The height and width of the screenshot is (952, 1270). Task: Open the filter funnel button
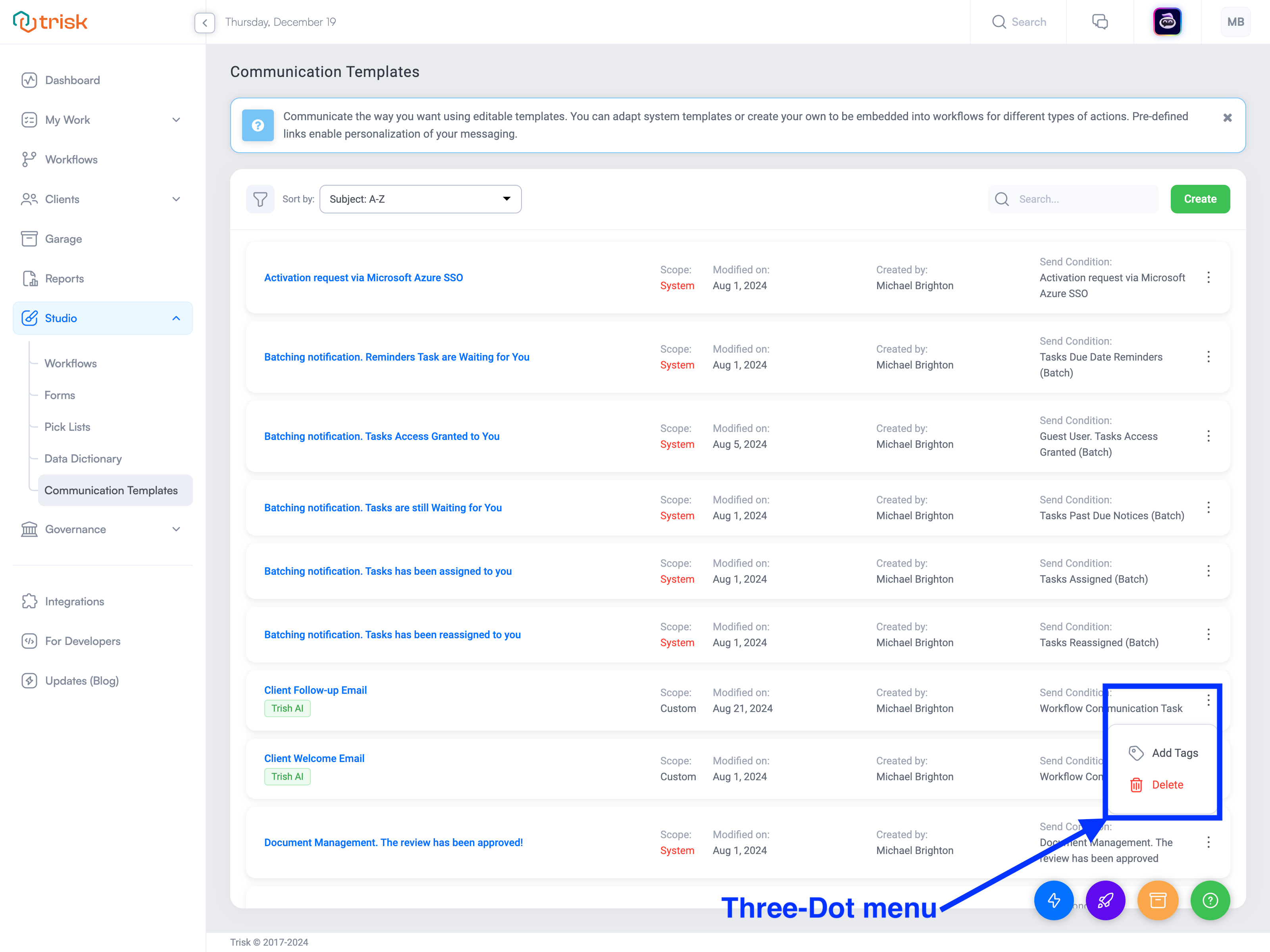click(x=260, y=199)
